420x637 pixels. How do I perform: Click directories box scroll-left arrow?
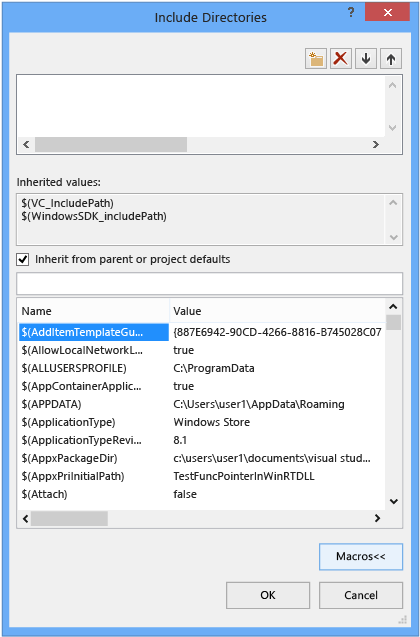click(26, 144)
